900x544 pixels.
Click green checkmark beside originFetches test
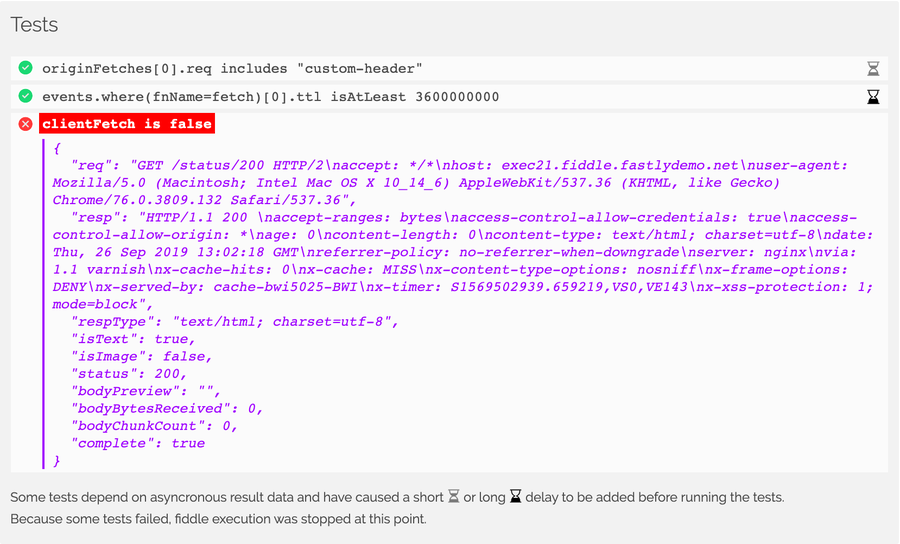point(25,68)
